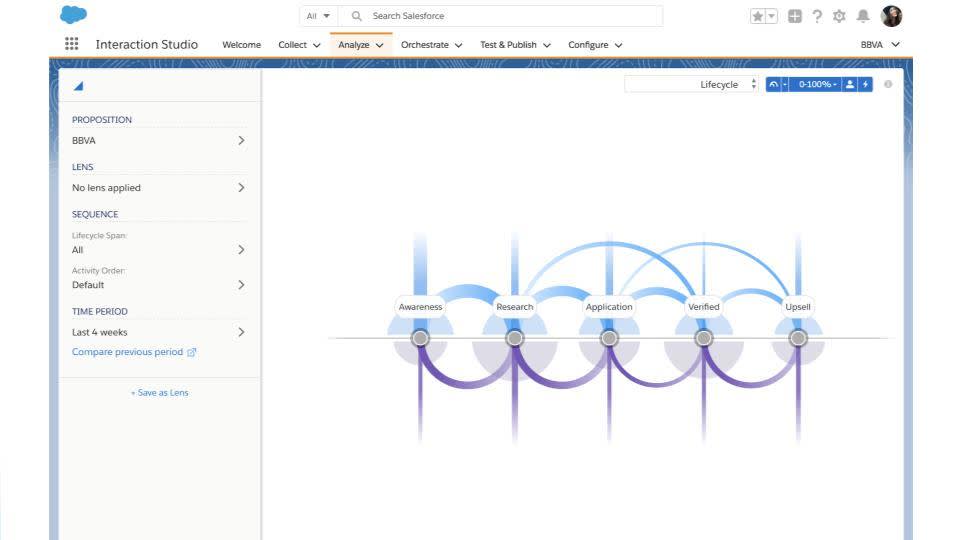960x540 pixels.
Task: Click the grey info icon
Action: click(x=888, y=84)
